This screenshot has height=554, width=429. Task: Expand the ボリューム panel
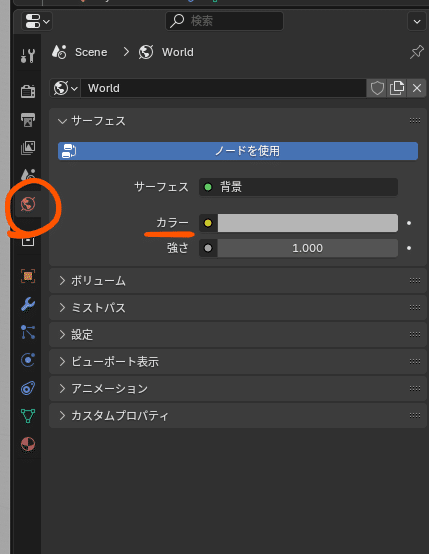pos(238,281)
